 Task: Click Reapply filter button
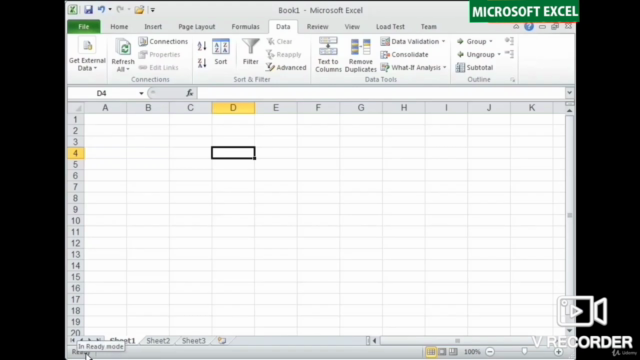pyautogui.click(x=284, y=54)
